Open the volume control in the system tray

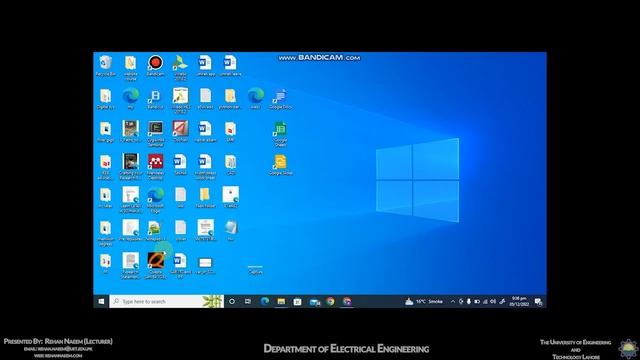[493, 301]
